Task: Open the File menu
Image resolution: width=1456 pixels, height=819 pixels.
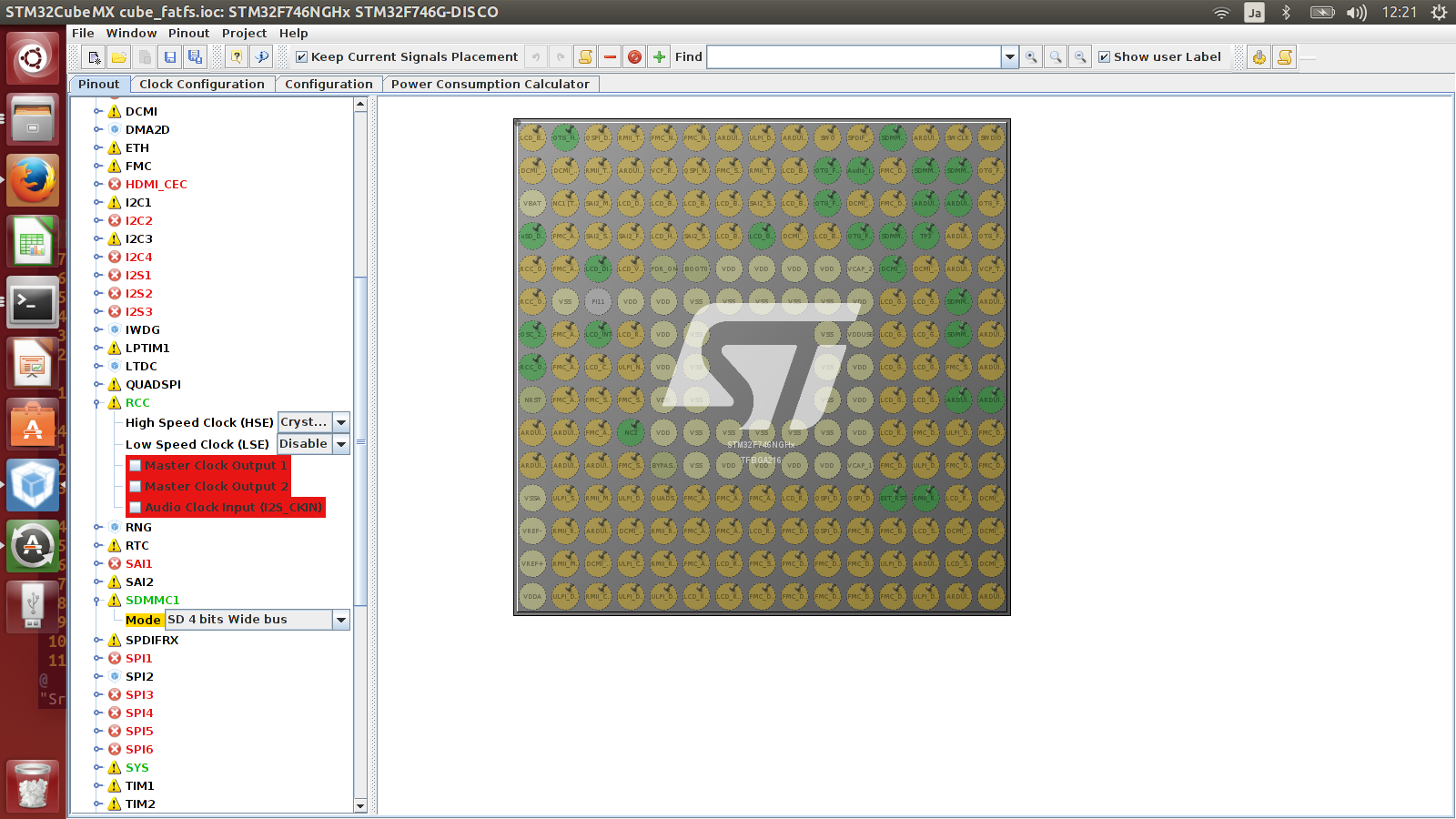Action: (x=83, y=33)
